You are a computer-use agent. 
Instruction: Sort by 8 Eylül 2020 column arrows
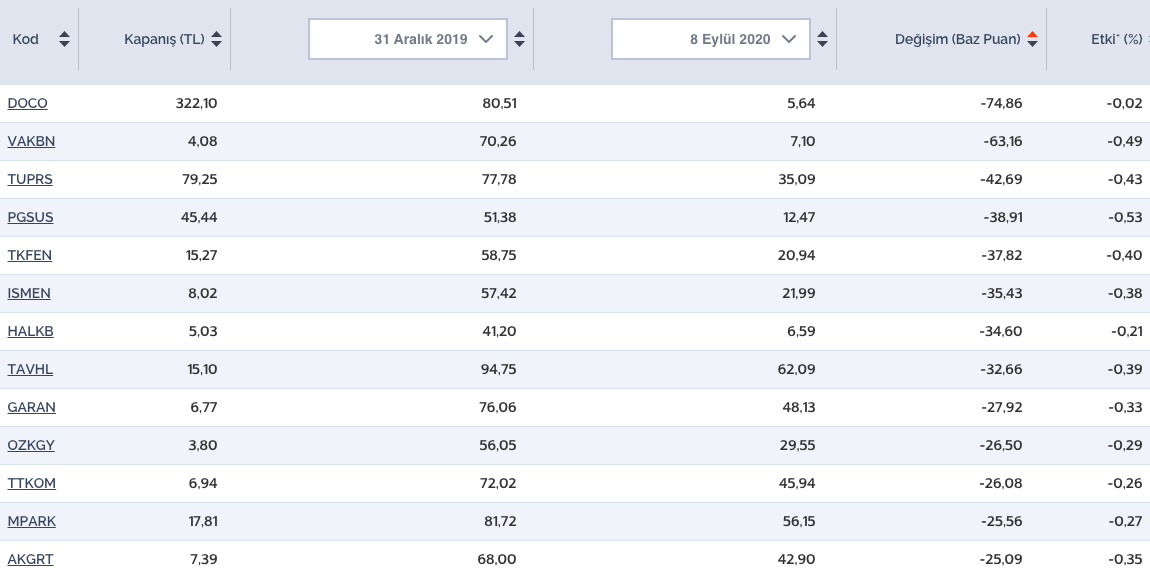[822, 39]
